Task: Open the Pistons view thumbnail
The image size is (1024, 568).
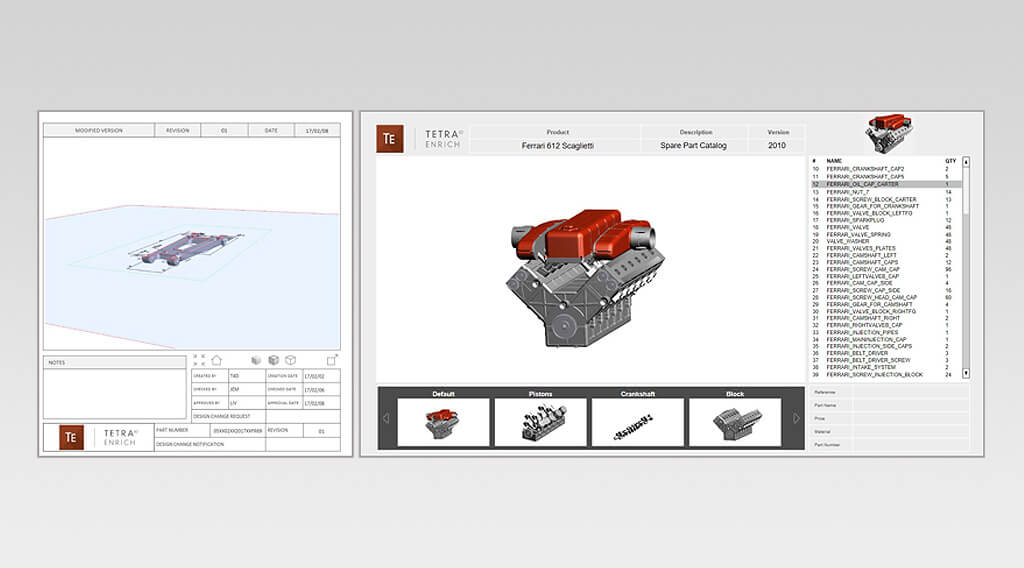Action: 540,422
